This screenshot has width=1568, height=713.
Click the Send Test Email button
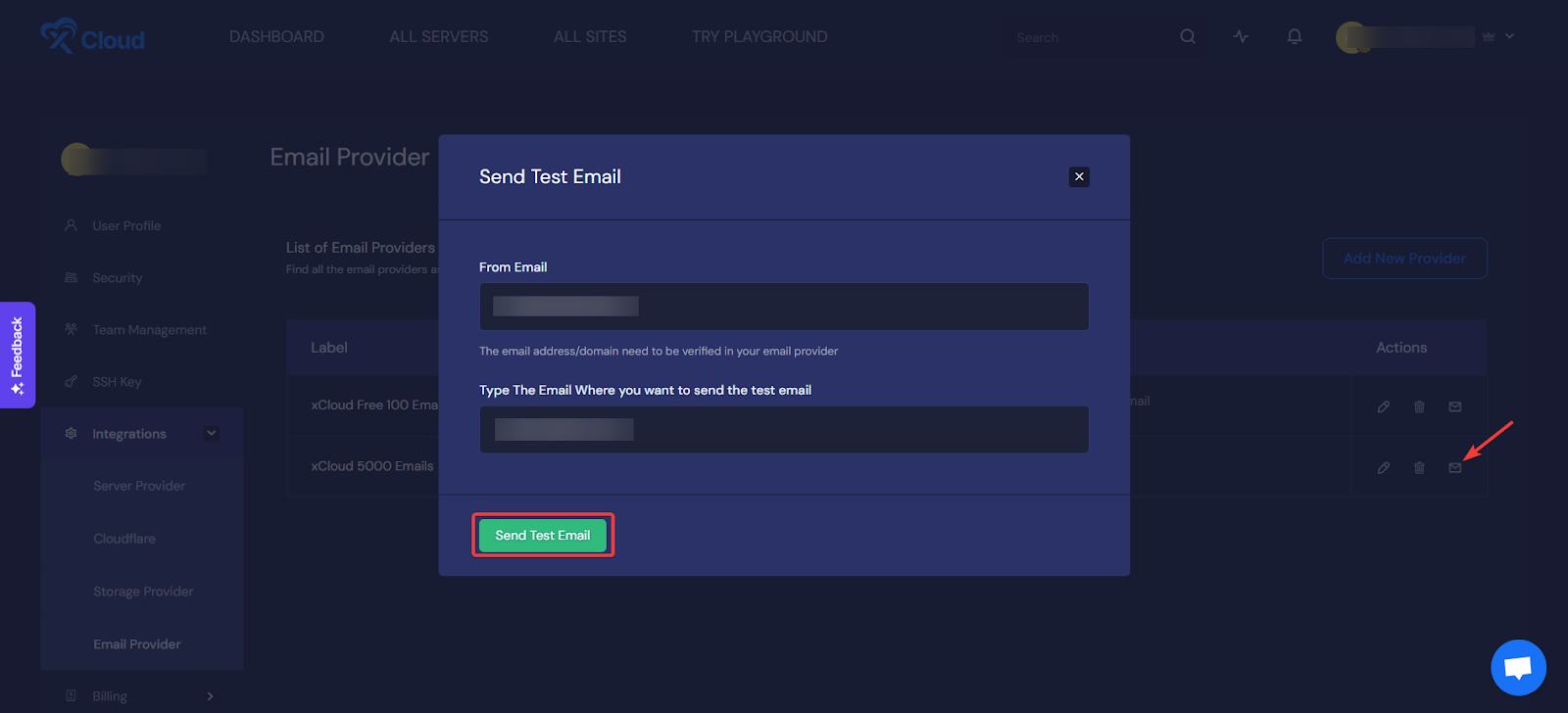pos(542,535)
